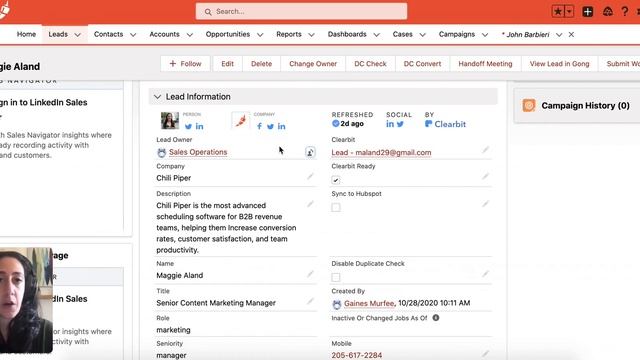Open the Campaigns tab dropdown chevron

click(485, 35)
